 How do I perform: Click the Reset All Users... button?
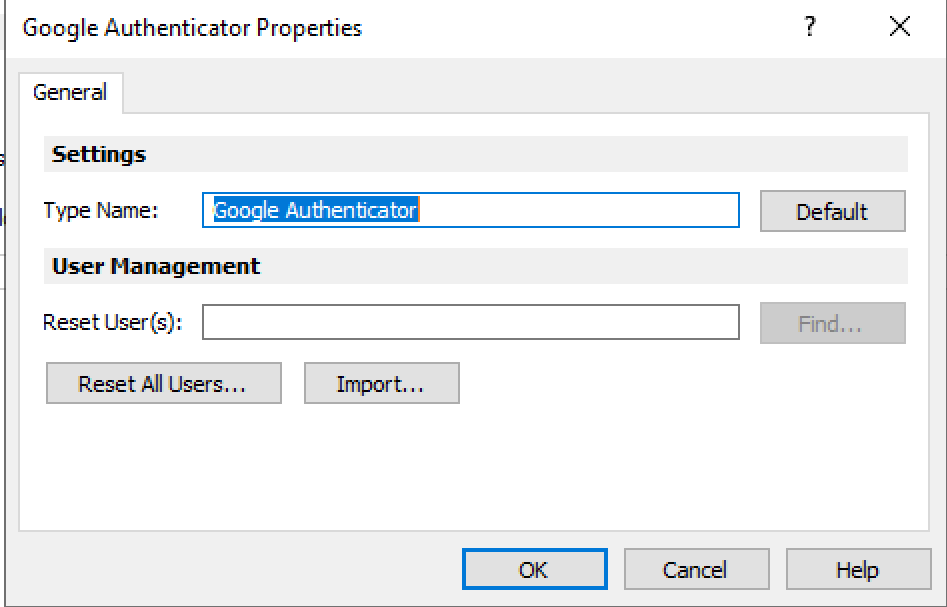click(x=164, y=384)
